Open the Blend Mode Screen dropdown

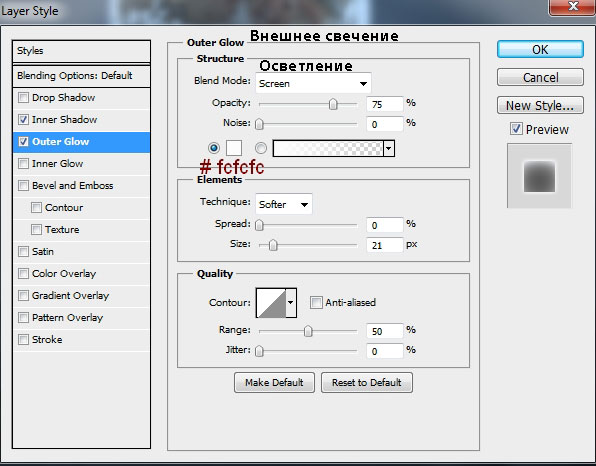[x=313, y=83]
